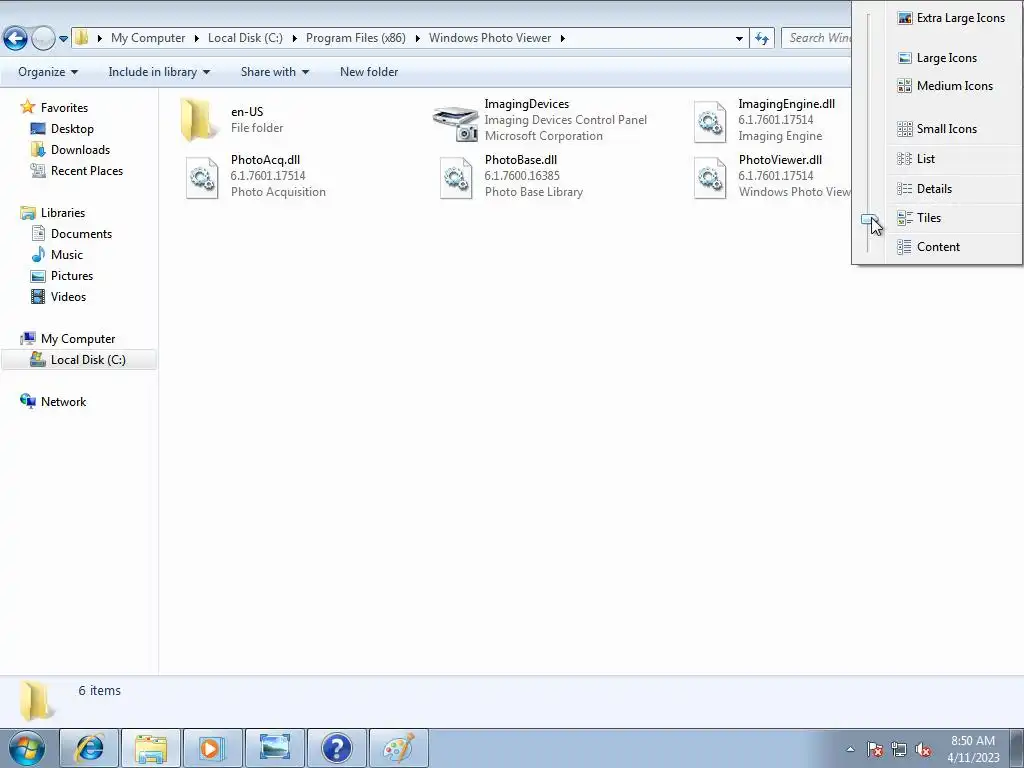1024x768 pixels.
Task: Select the PhotoBase.dll file icon
Action: (x=456, y=178)
